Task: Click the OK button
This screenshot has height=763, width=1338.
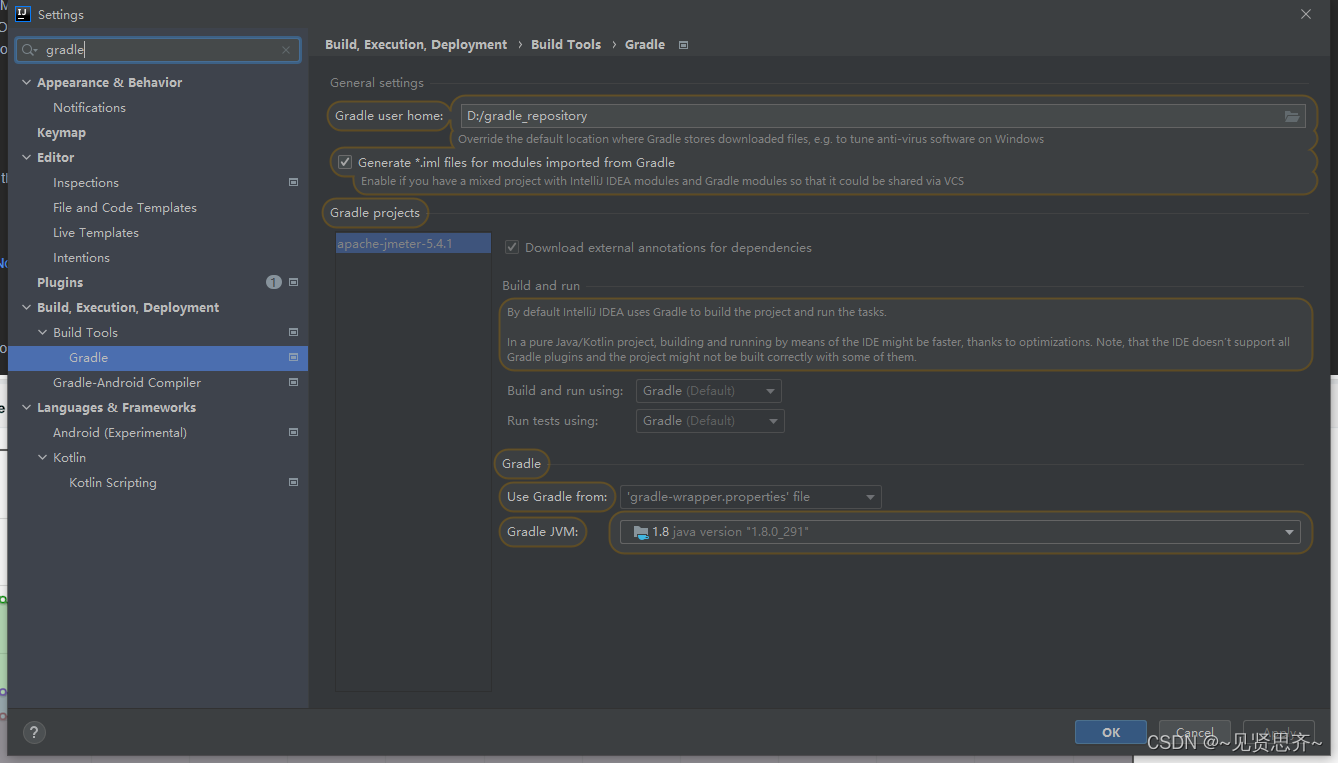Action: coord(1110,731)
